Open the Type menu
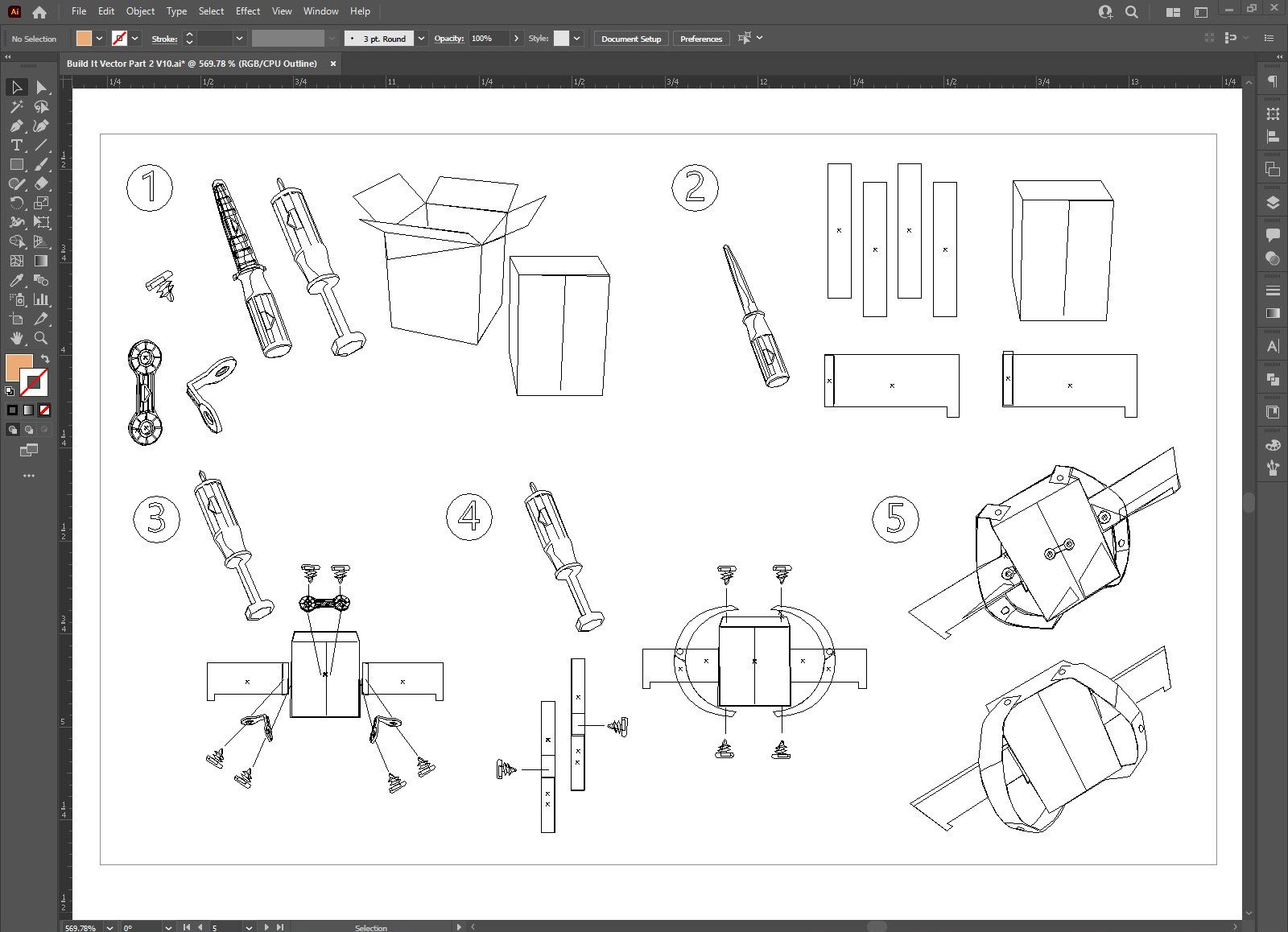 point(176,11)
